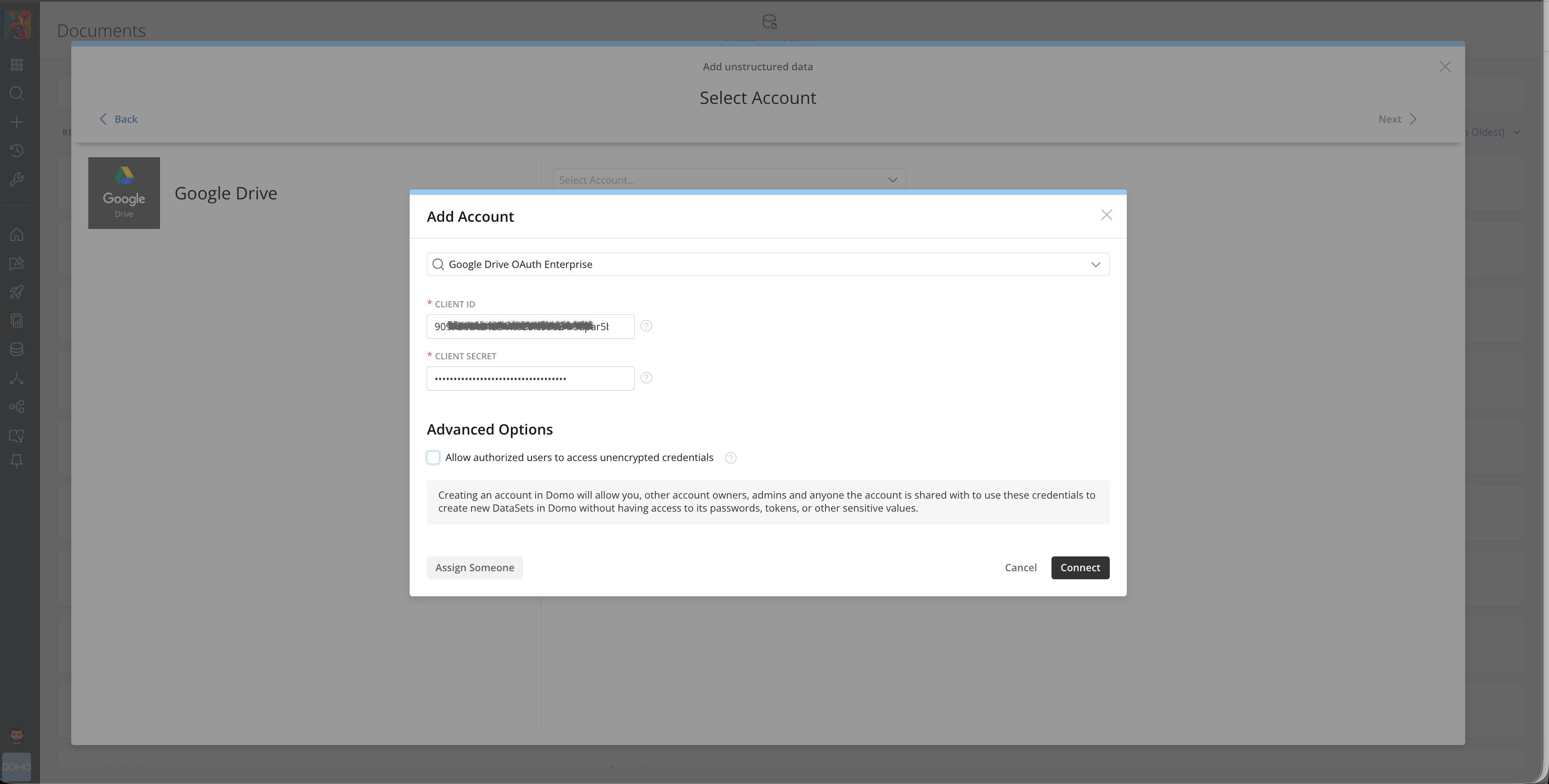1549x784 pixels.
Task: Close the Add unstructured data panel
Action: 1445,67
